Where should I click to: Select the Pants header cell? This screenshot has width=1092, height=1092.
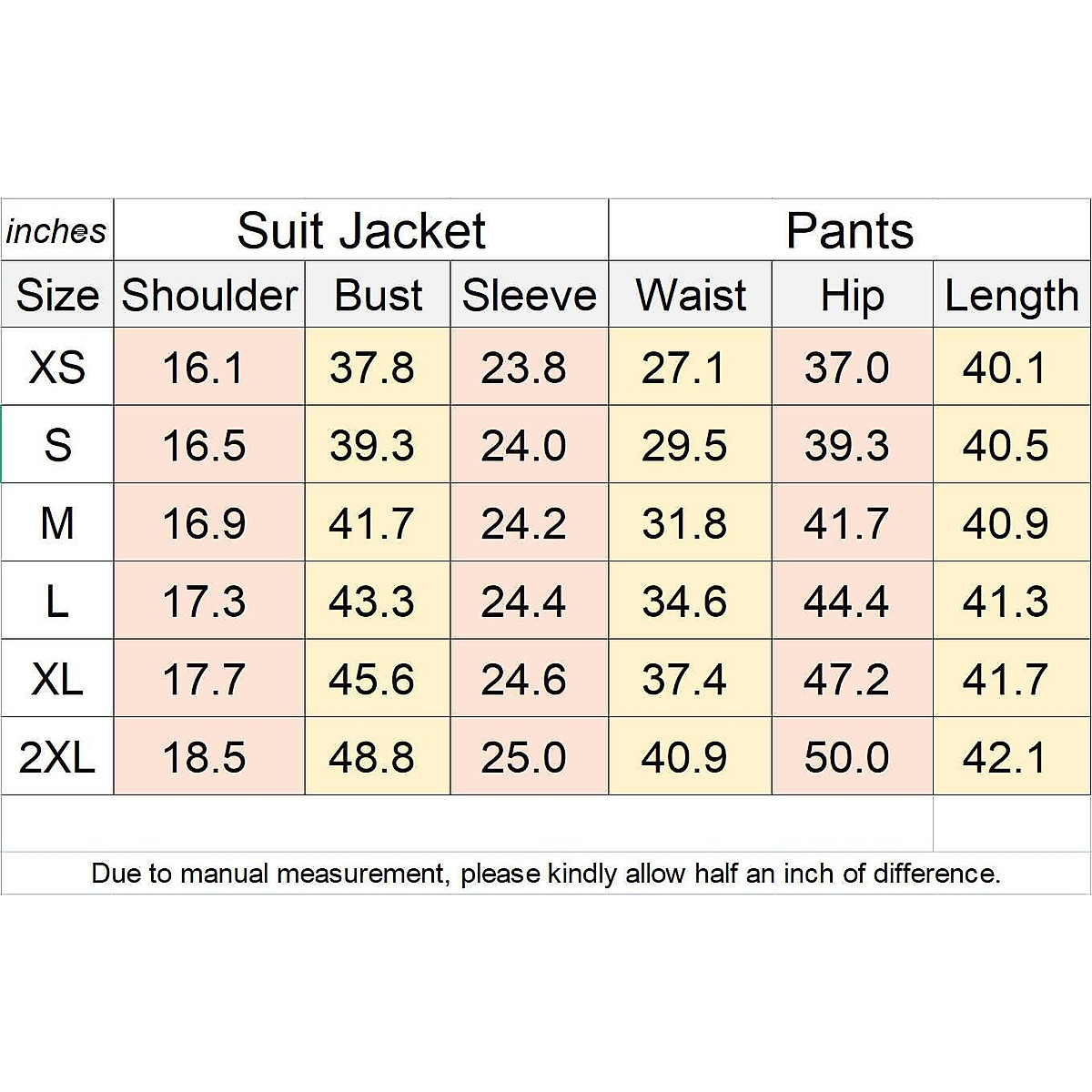(x=849, y=231)
